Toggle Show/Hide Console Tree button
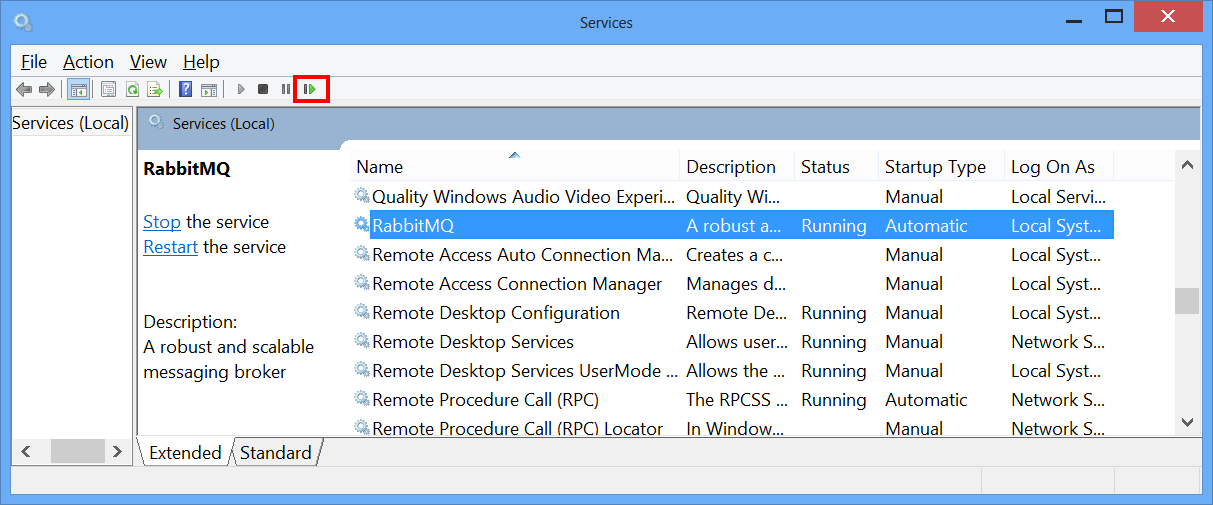Image resolution: width=1213 pixels, height=505 pixels. coord(78,90)
